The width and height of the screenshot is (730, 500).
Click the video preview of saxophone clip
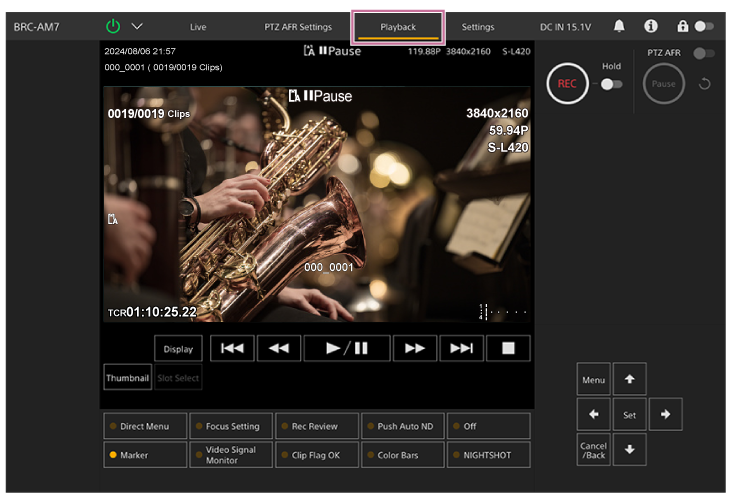[318, 205]
